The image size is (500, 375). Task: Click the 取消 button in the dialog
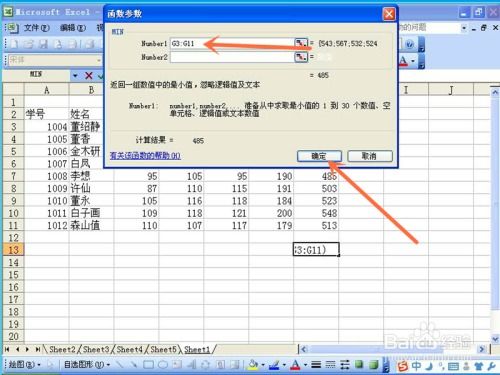click(x=370, y=156)
